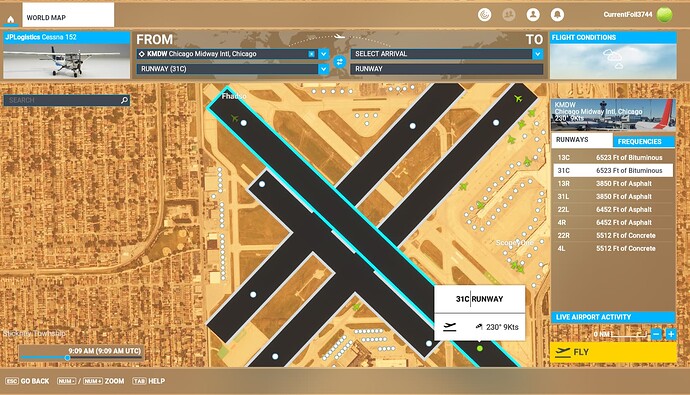Click the search magnifier icon

tap(125, 100)
